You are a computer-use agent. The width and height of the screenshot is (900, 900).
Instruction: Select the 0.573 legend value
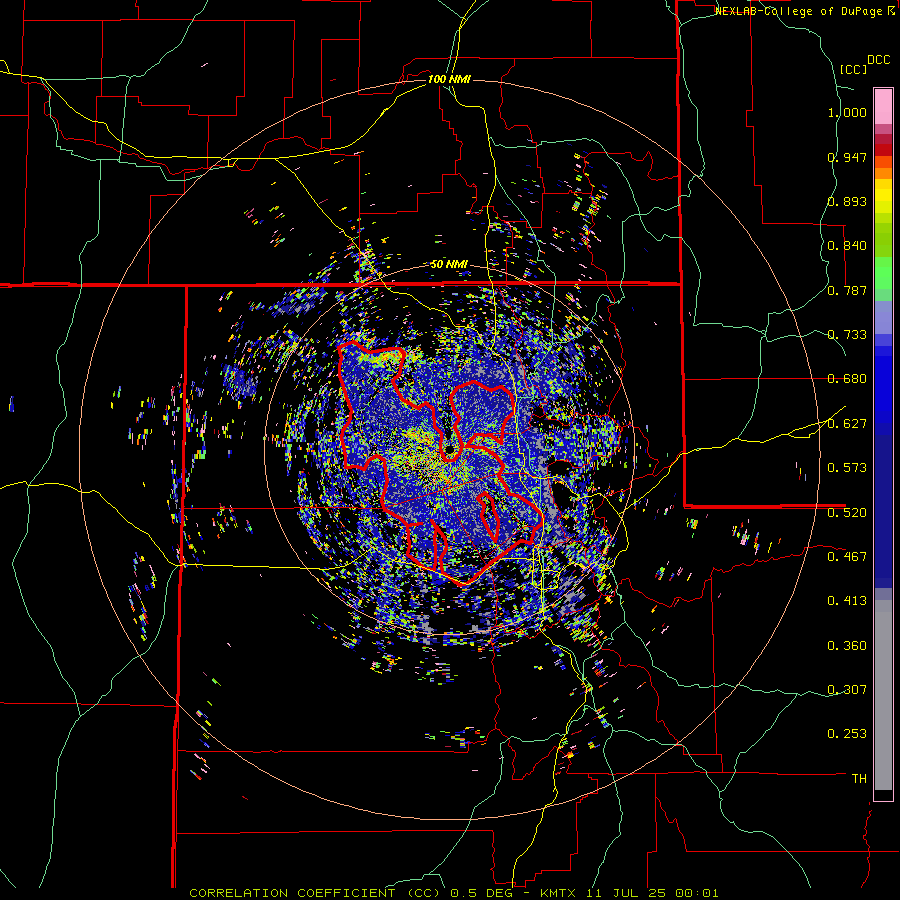tap(847, 468)
